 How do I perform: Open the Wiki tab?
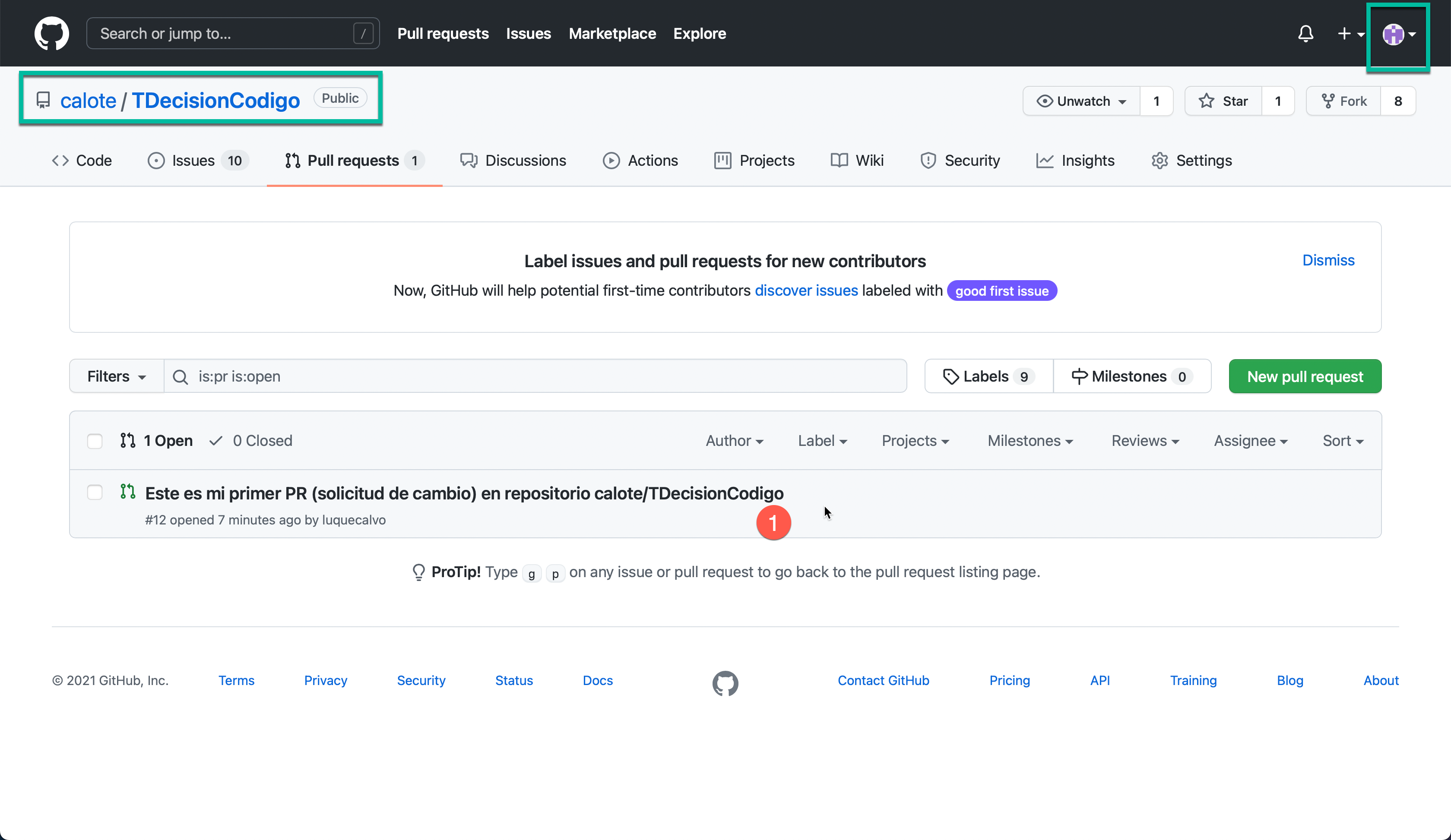[x=857, y=161]
